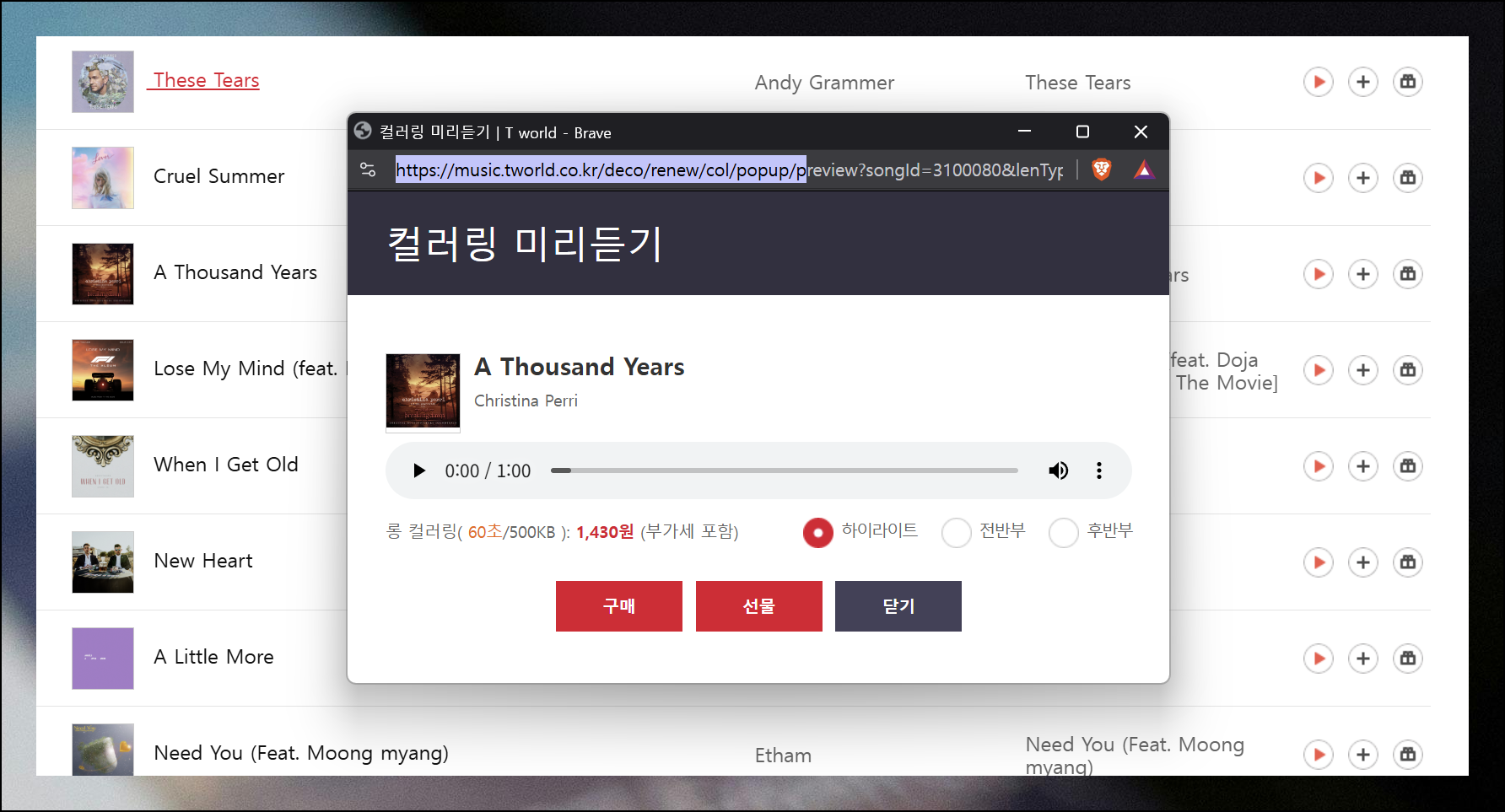Screen dimensions: 1505x812
Task: Add A Little More with plus icon
Action: tap(1363, 659)
